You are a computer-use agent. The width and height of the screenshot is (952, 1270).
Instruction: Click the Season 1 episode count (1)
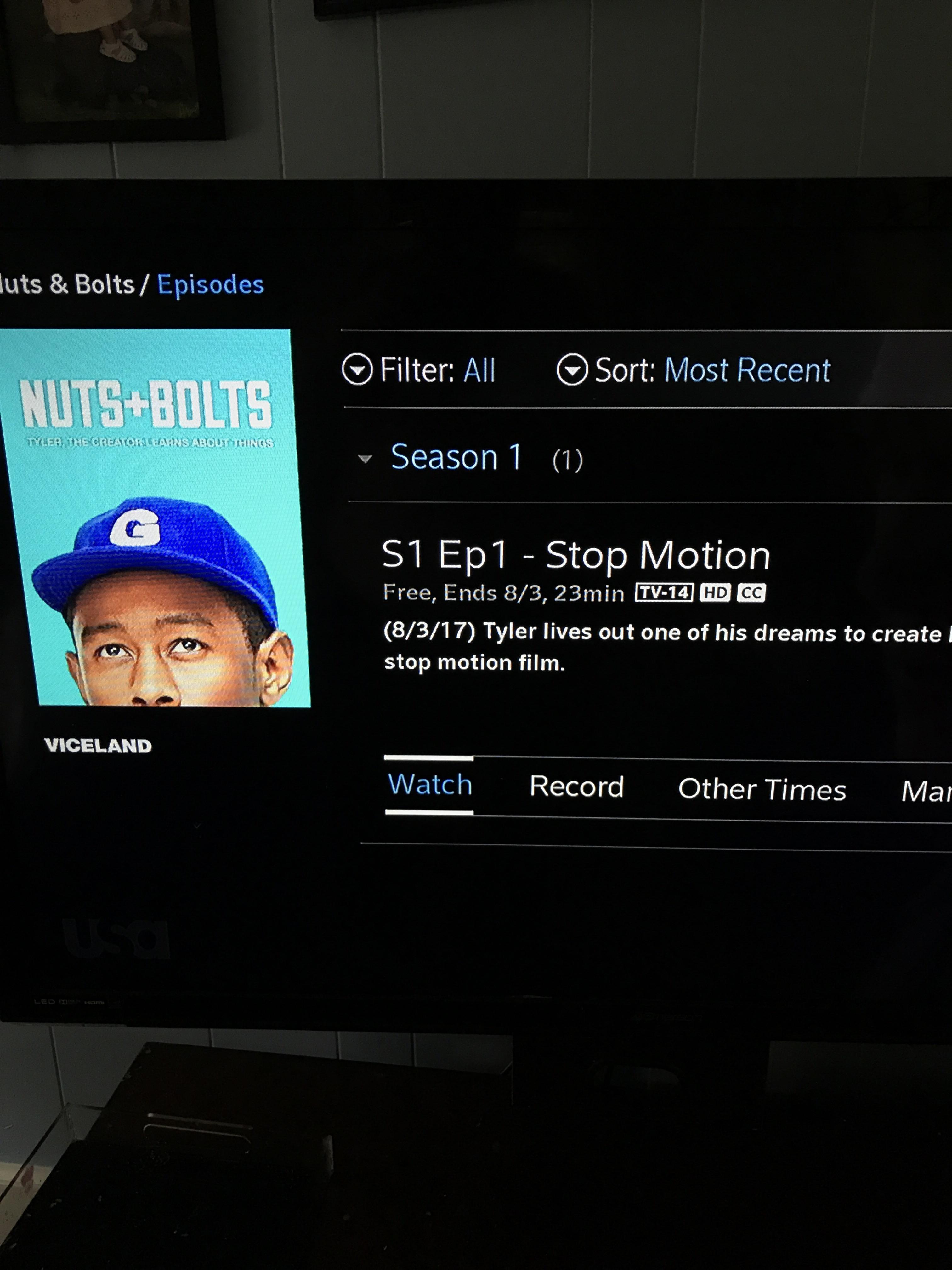click(567, 460)
